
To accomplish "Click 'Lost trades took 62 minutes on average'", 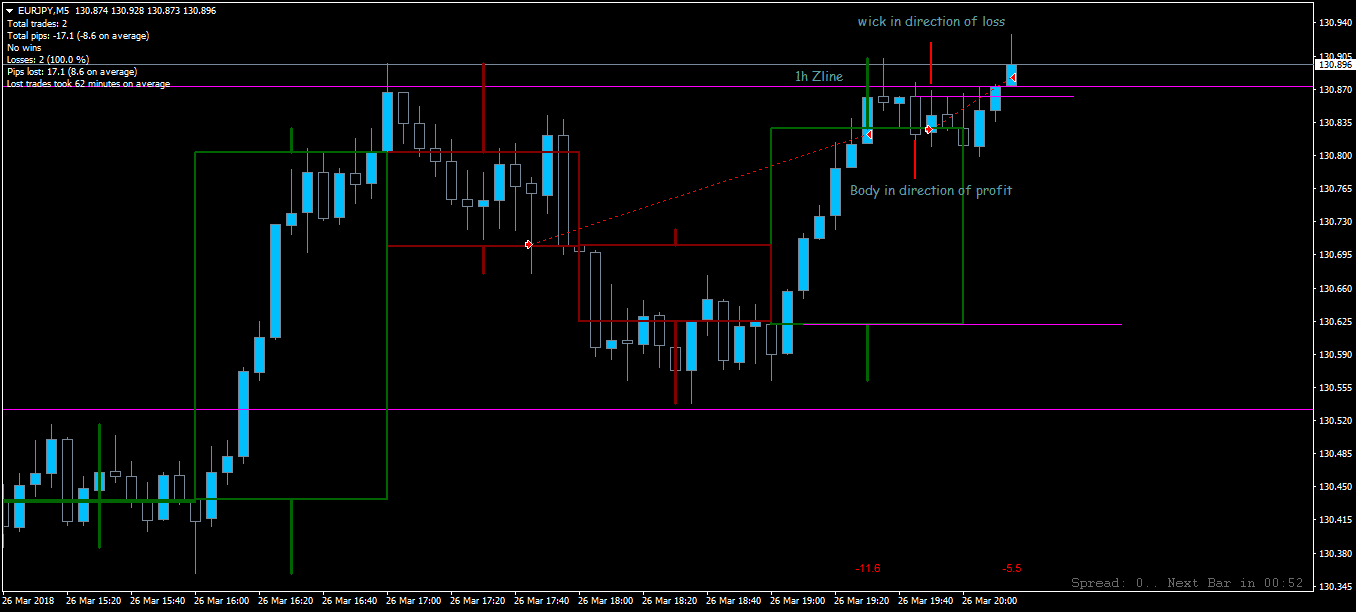I will tap(88, 84).
